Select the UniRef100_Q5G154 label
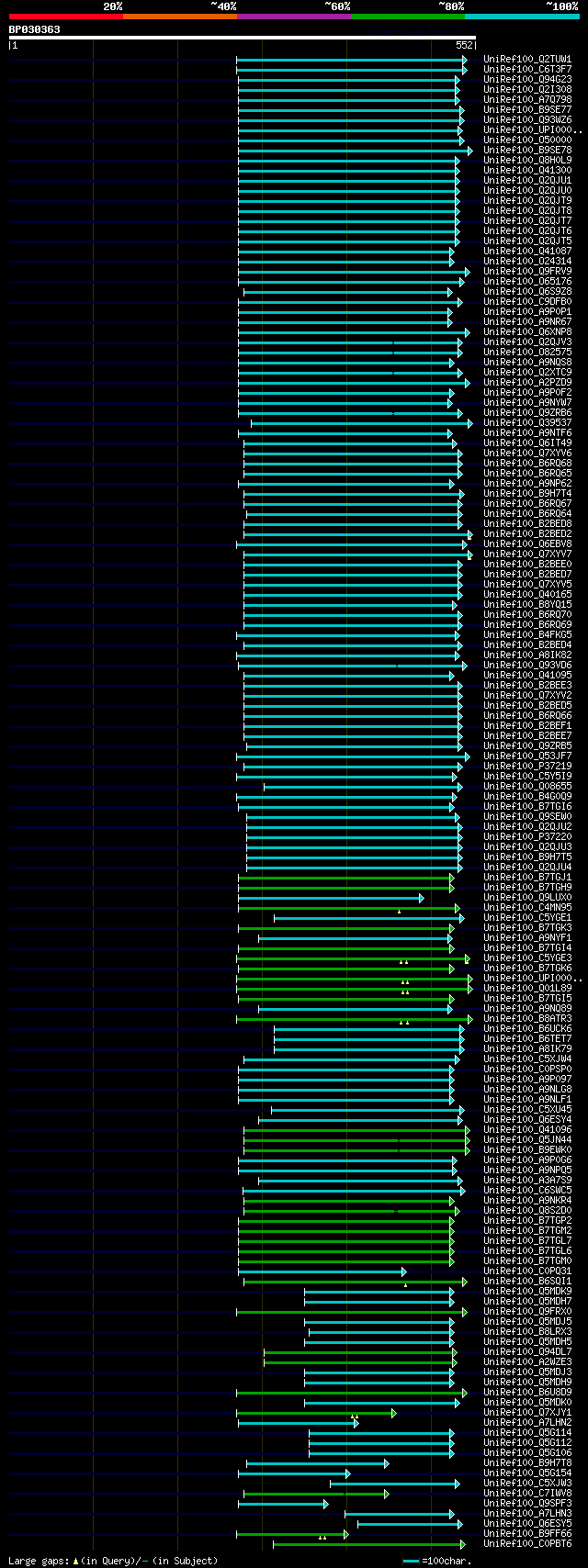This screenshot has width=588, height=1568. tap(527, 1473)
